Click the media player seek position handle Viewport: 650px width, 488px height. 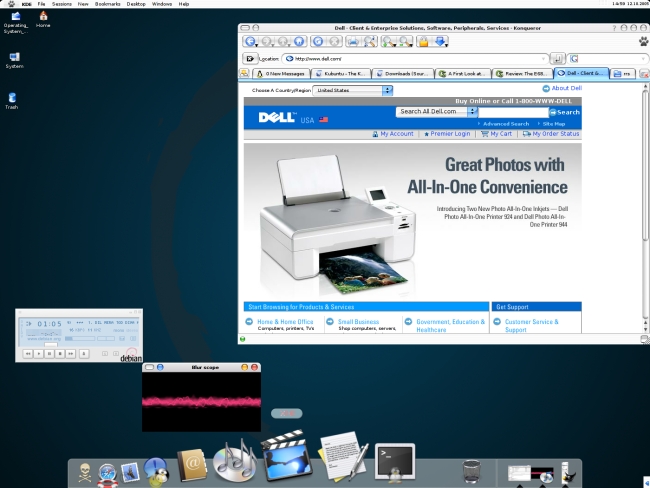[51, 345]
